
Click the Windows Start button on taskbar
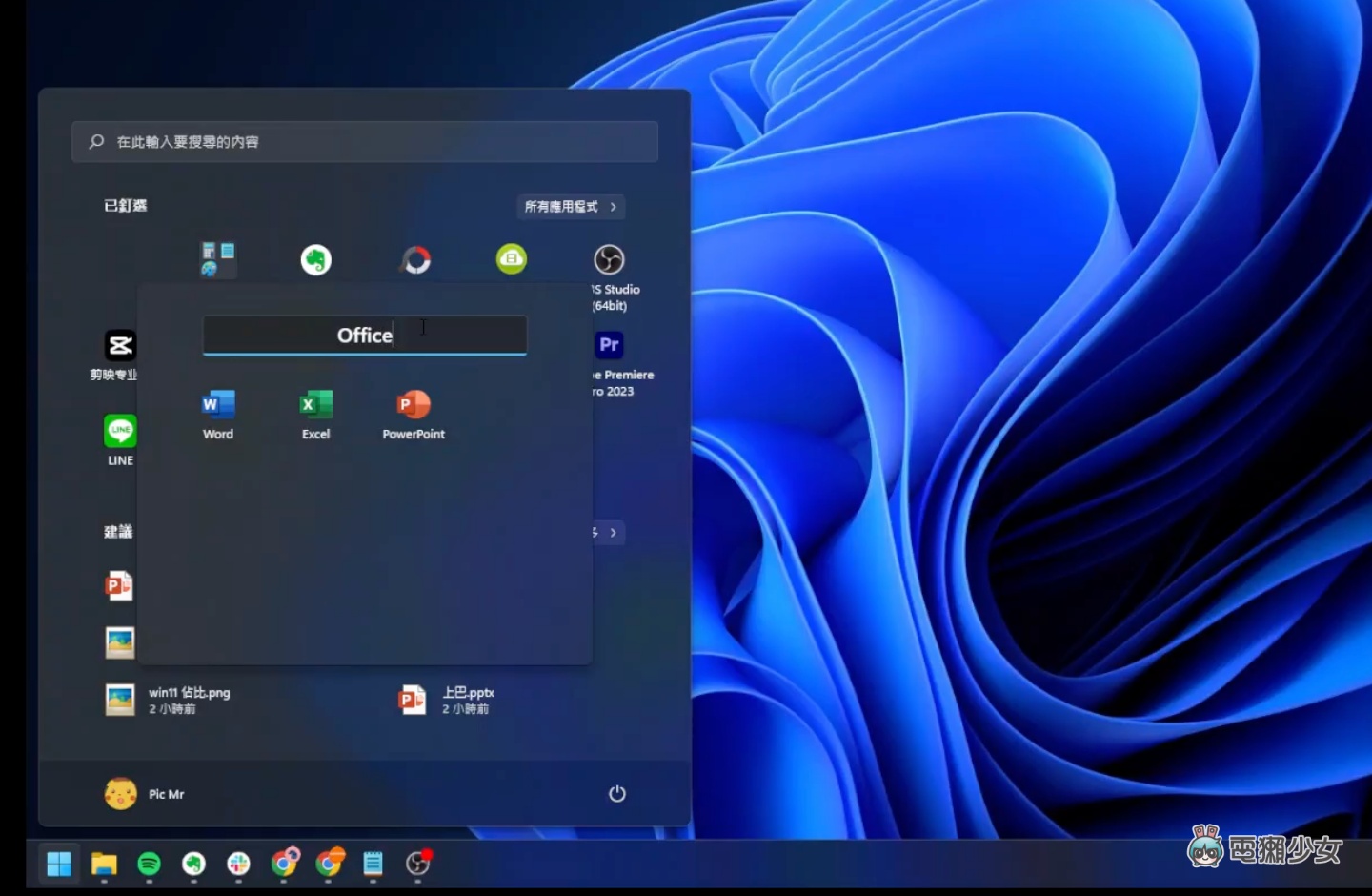59,864
